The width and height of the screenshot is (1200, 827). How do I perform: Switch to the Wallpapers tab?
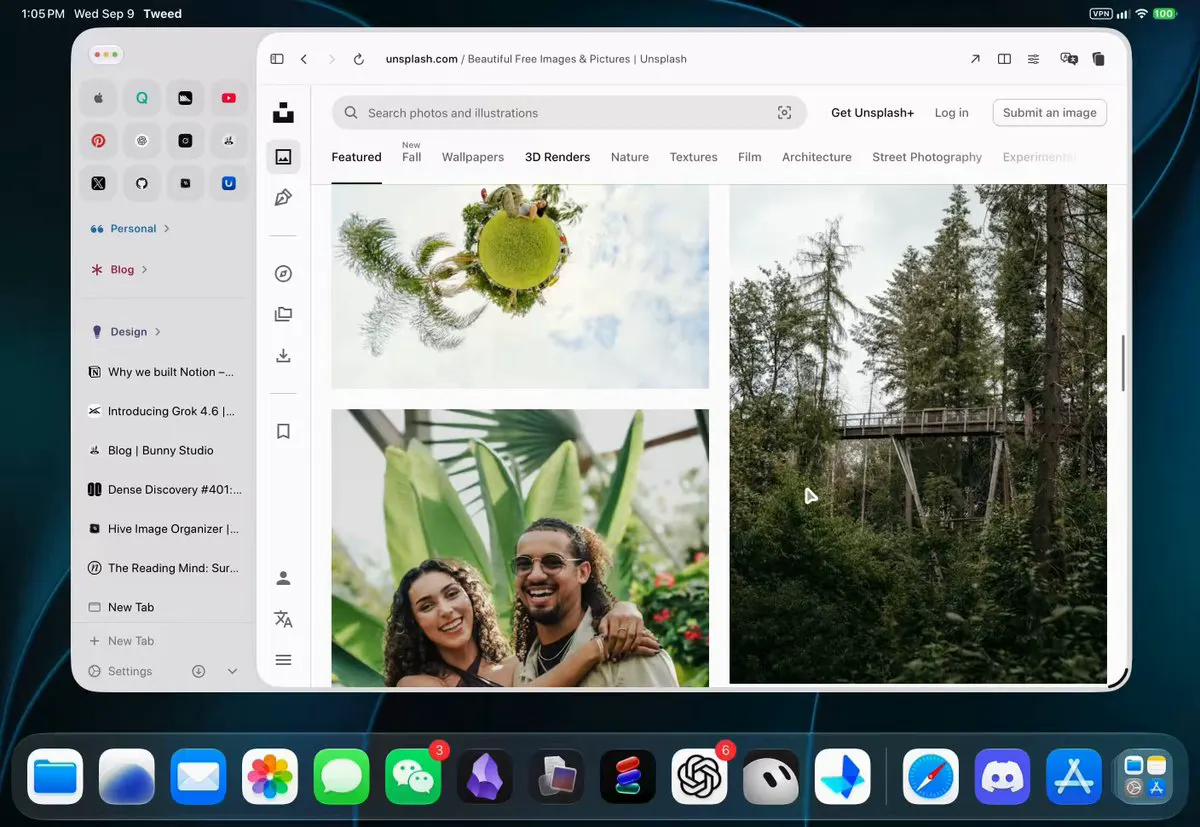pos(473,157)
